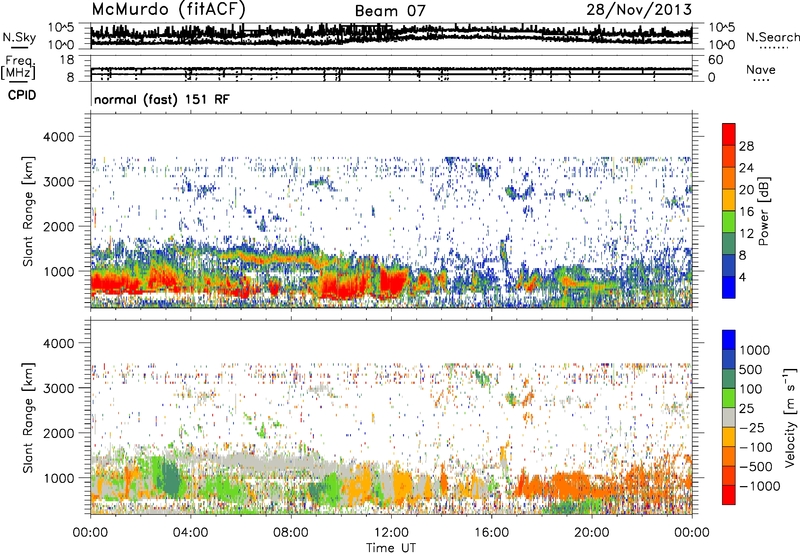Click the Time UT axis title
The height and width of the screenshot is (554, 800).
(391, 548)
